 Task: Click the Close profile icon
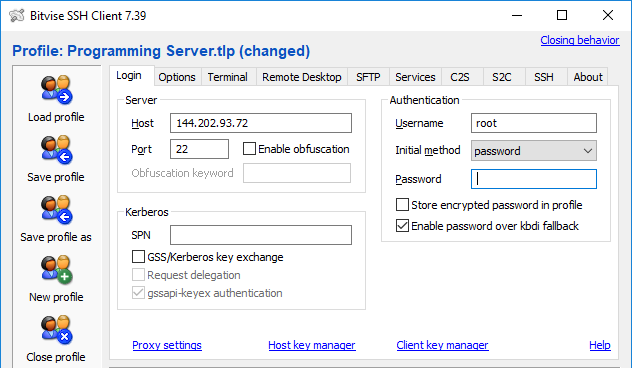coord(56,330)
